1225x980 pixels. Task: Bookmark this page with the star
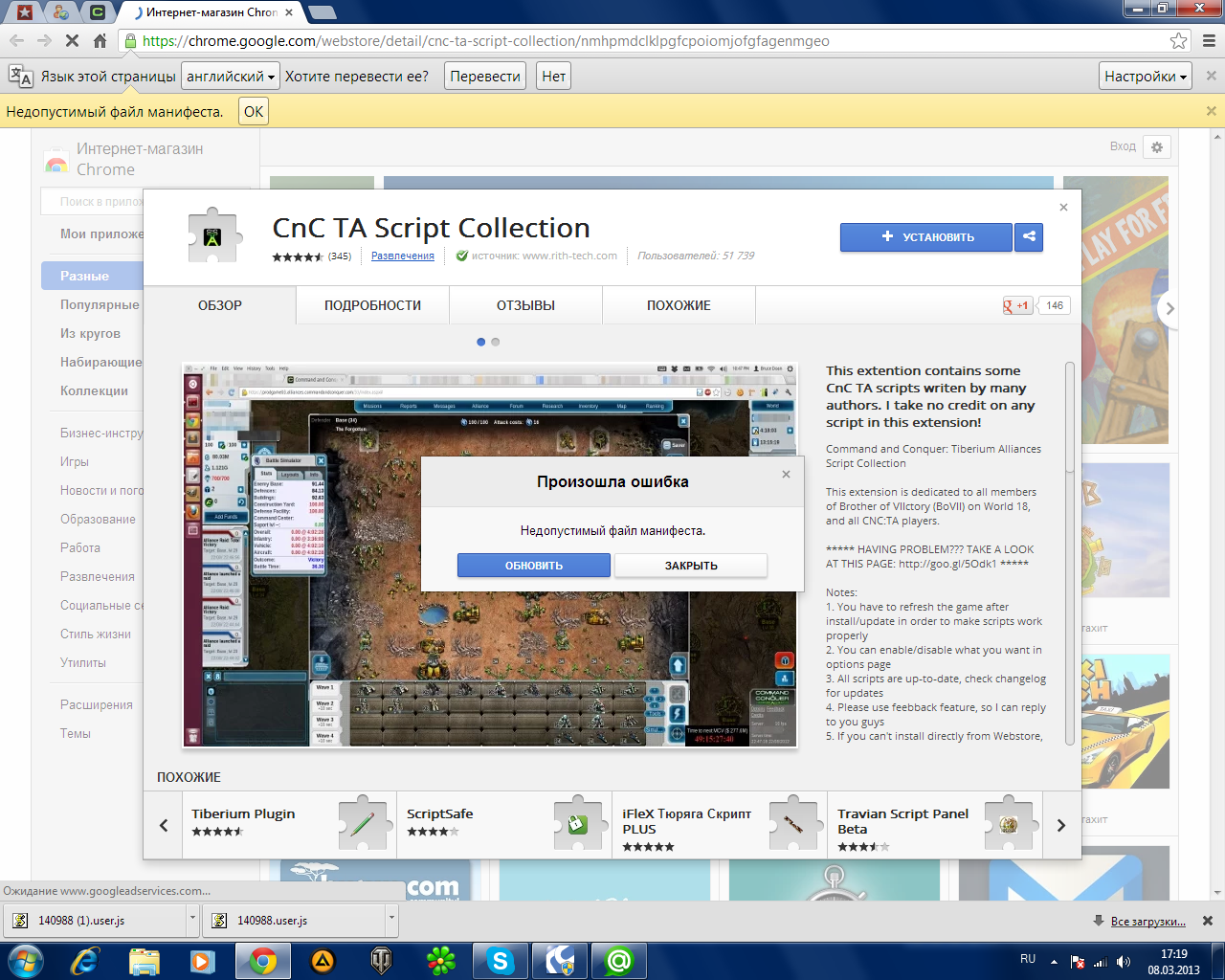point(1178,41)
